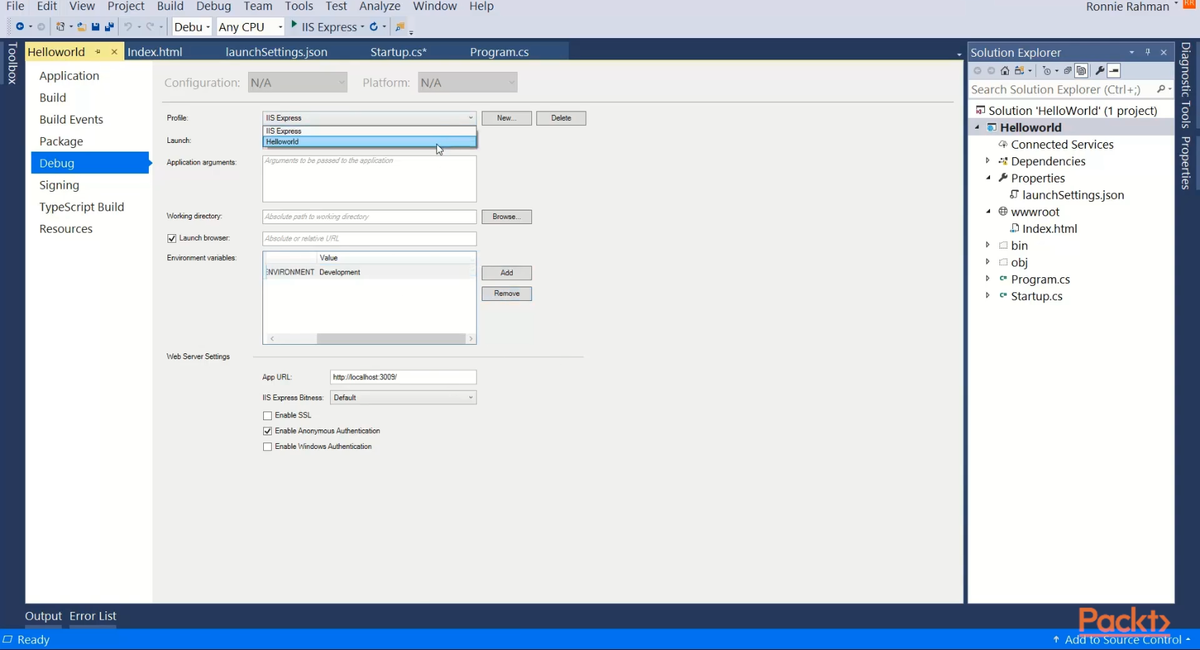Click the wrench Properties icon in Solution Explorer
Screen dimensions: 1200x650
click(1099, 71)
